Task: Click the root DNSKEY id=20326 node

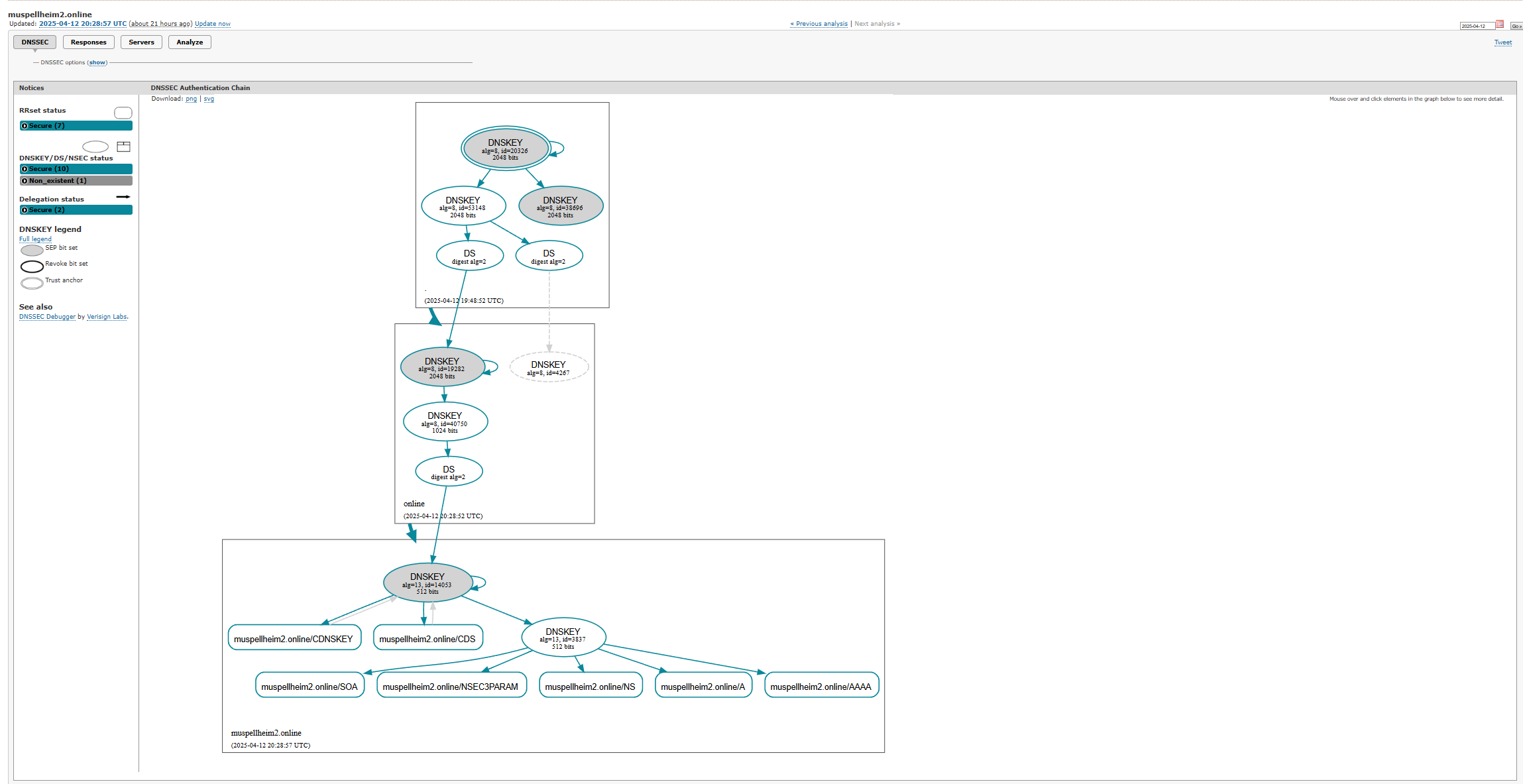Action: click(x=506, y=148)
